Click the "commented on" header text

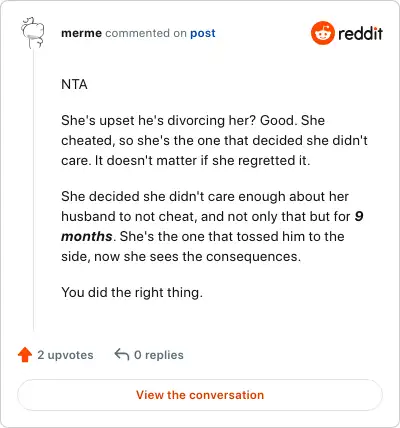[x=146, y=33]
